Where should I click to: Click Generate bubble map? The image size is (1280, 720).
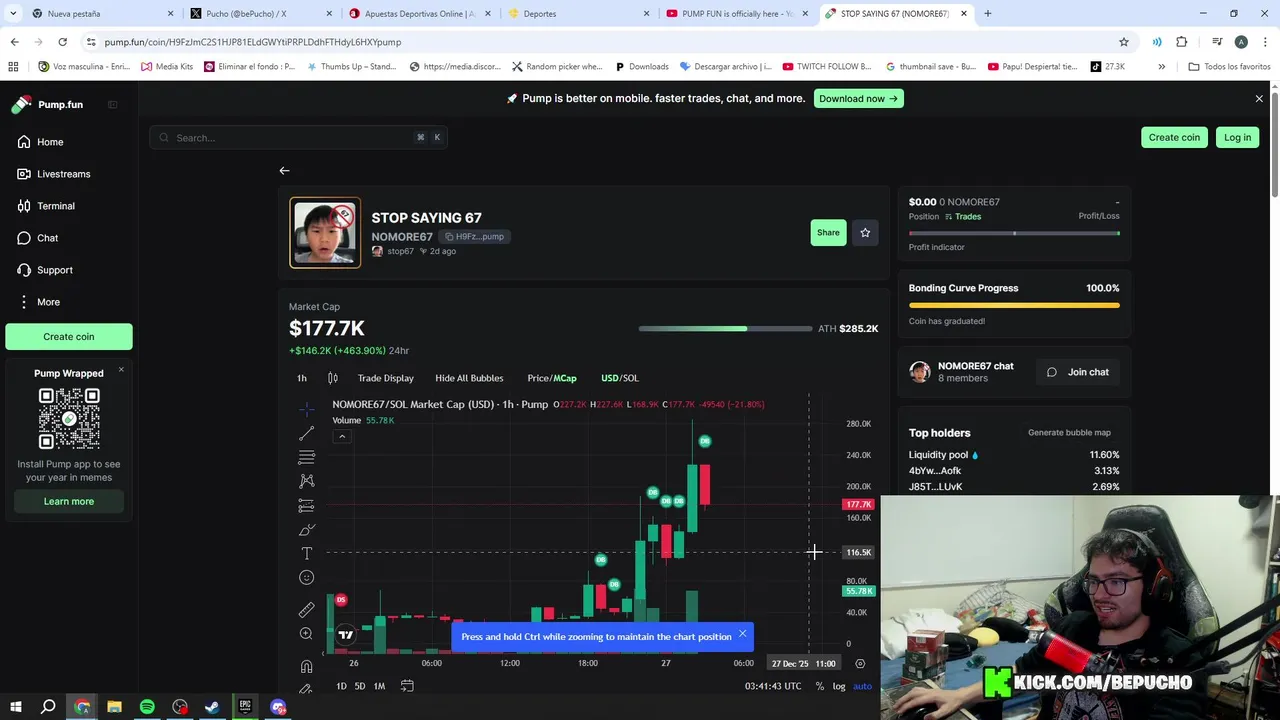point(1069,433)
